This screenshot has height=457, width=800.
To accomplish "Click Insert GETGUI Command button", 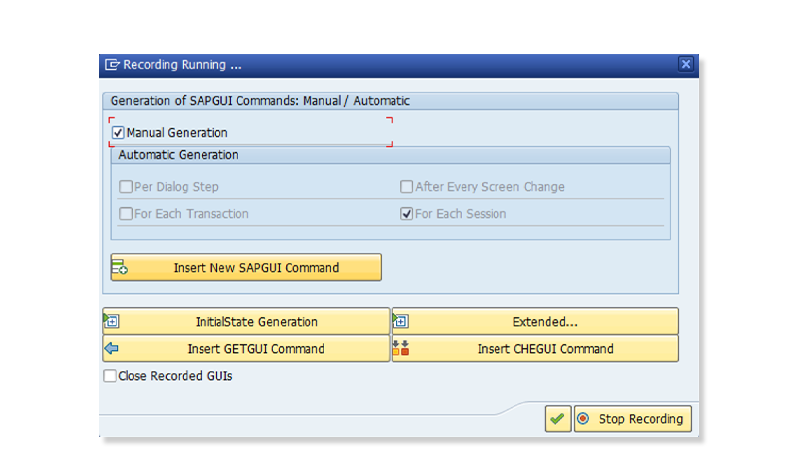I will pyautogui.click(x=246, y=348).
